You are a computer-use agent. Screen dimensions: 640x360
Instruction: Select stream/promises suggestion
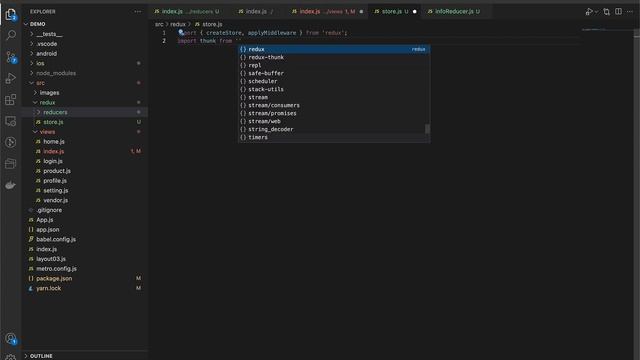(334, 113)
